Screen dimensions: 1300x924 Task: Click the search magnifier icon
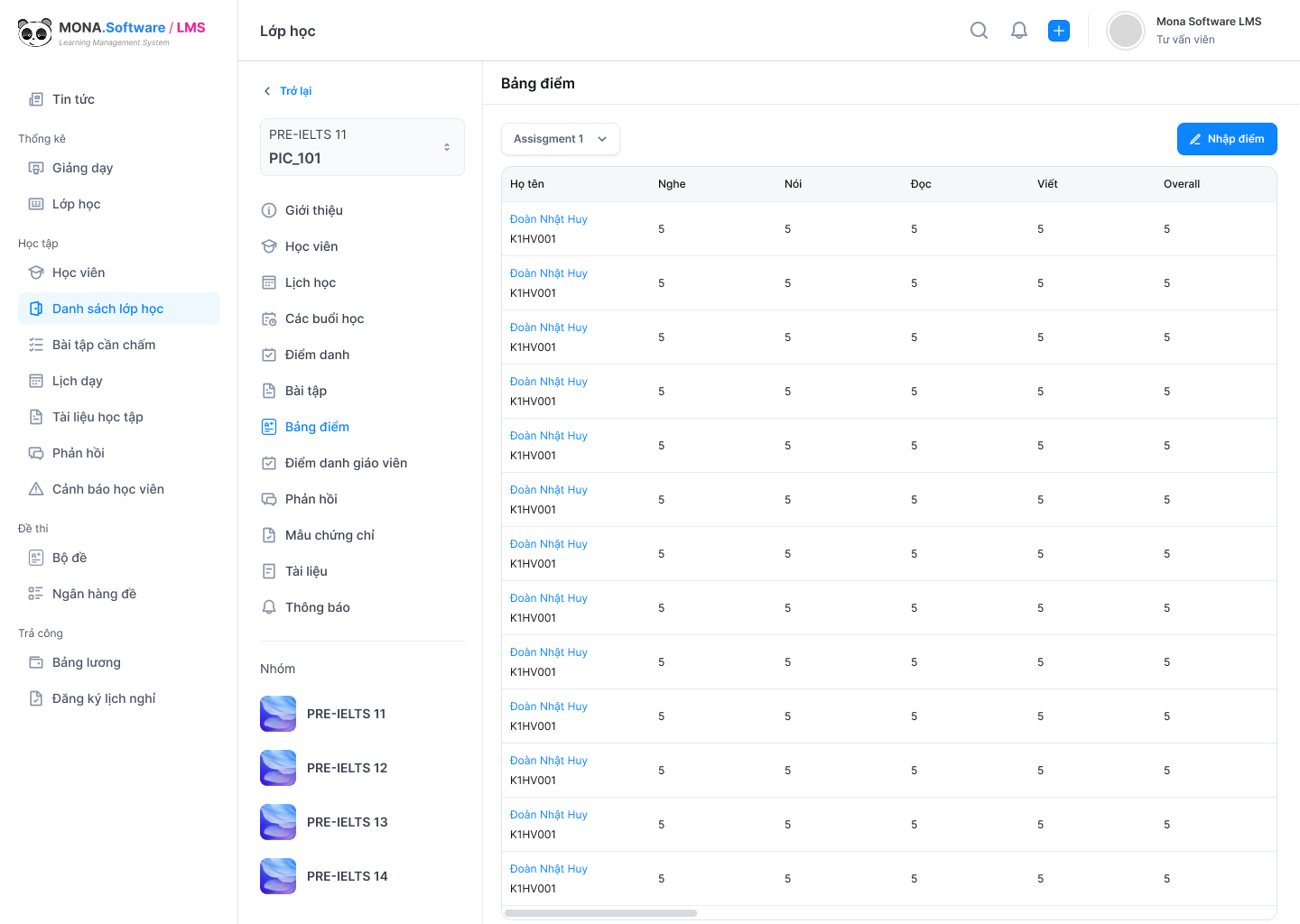click(x=979, y=31)
